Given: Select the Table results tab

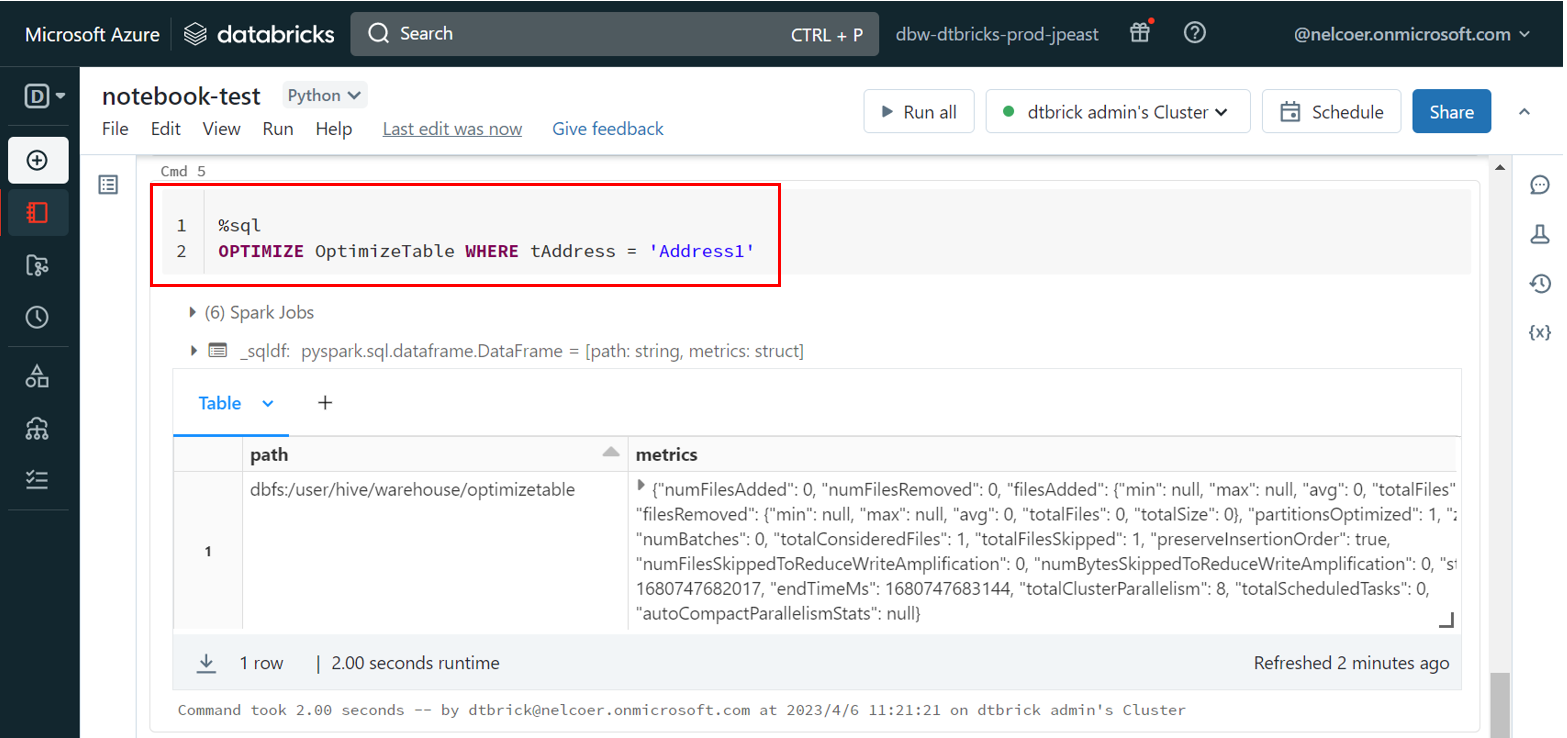Looking at the screenshot, I should click(220, 403).
